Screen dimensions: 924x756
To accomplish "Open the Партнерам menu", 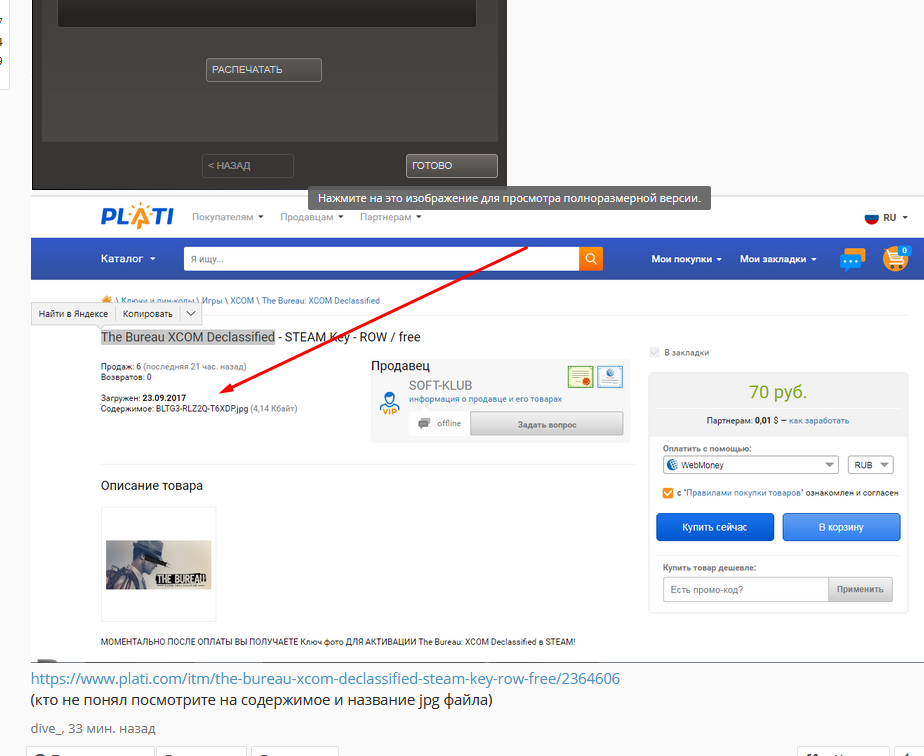I will click(x=391, y=217).
